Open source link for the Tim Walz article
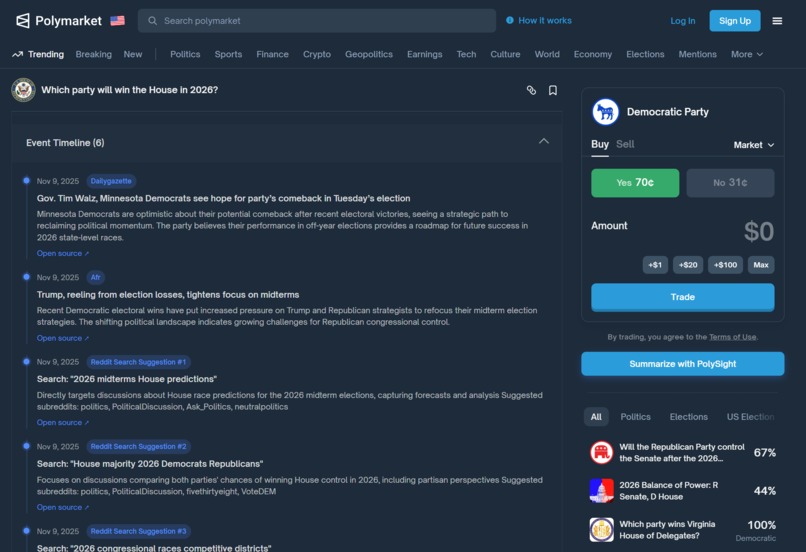The width and height of the screenshot is (806, 552). pyautogui.click(x=63, y=253)
